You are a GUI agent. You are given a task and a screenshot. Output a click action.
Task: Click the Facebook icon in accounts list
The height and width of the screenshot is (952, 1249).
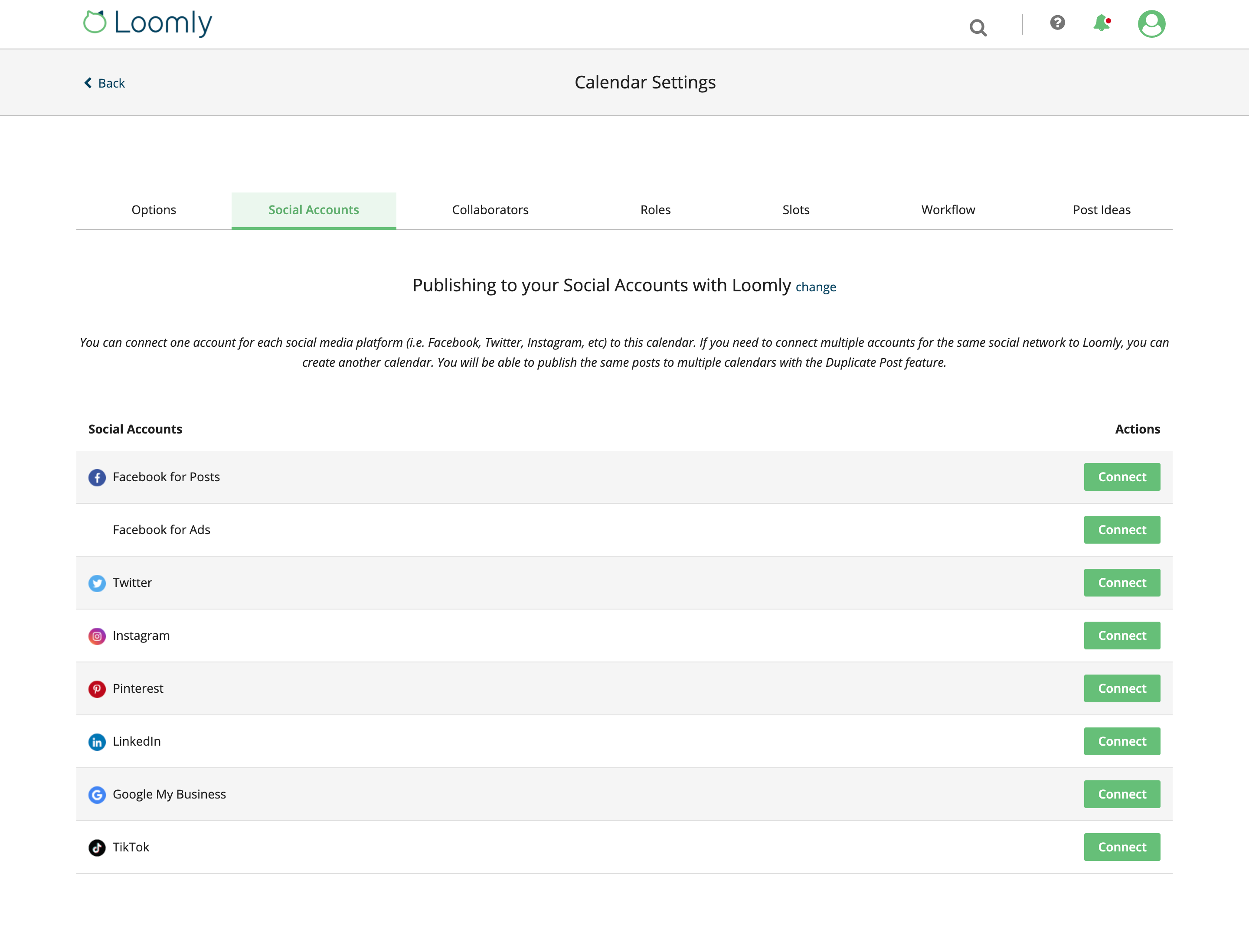coord(97,478)
